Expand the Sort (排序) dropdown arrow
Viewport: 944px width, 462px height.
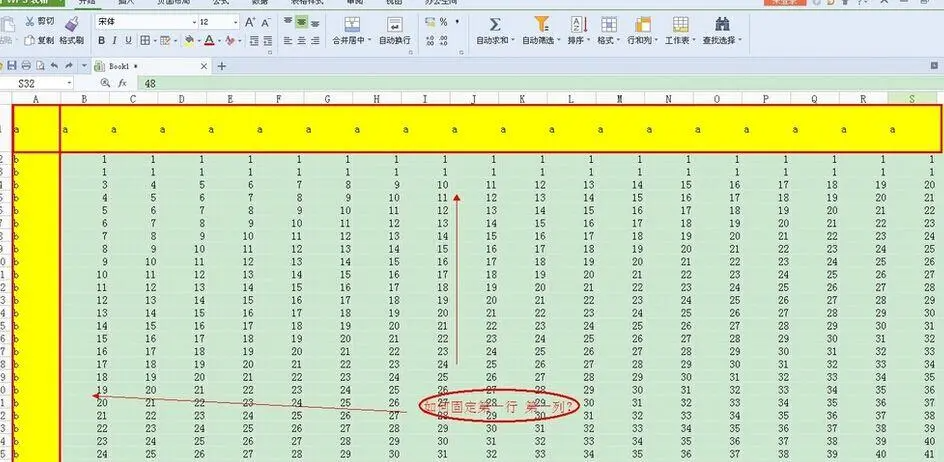(589, 41)
